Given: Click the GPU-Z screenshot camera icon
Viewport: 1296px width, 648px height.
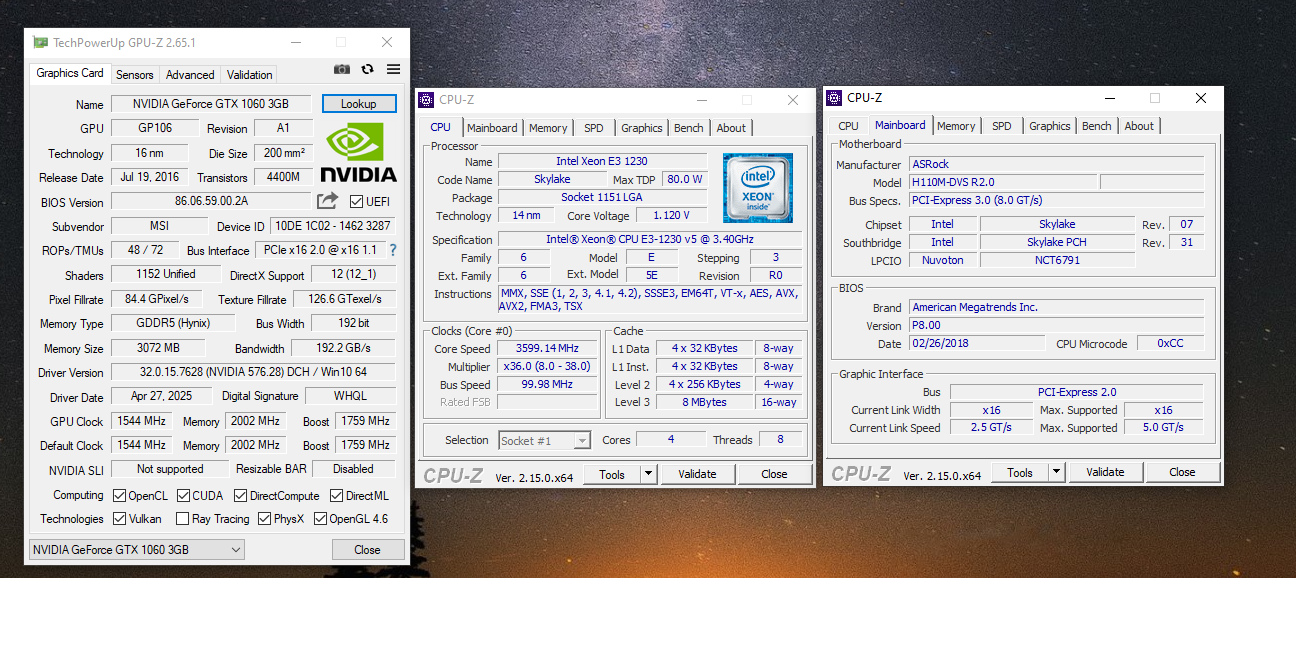Looking at the screenshot, I should pos(342,70).
